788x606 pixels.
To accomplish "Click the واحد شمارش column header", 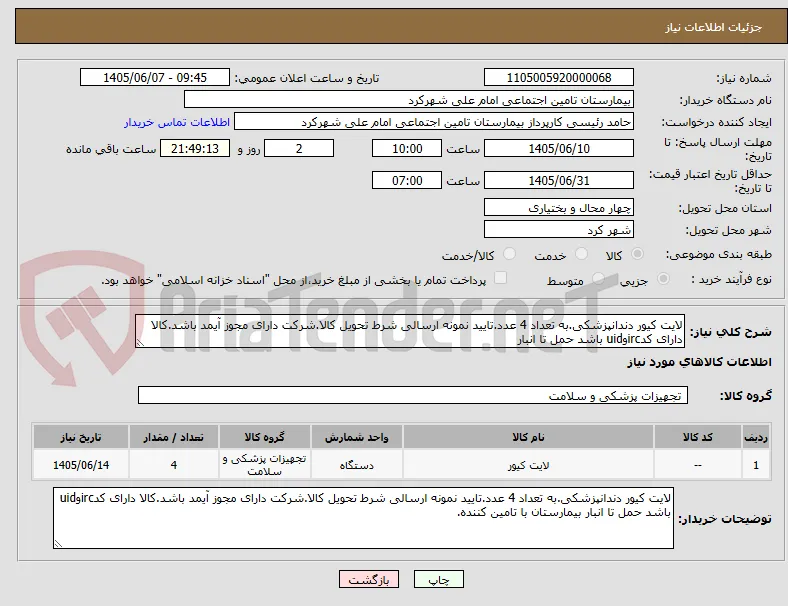I will tap(356, 437).
